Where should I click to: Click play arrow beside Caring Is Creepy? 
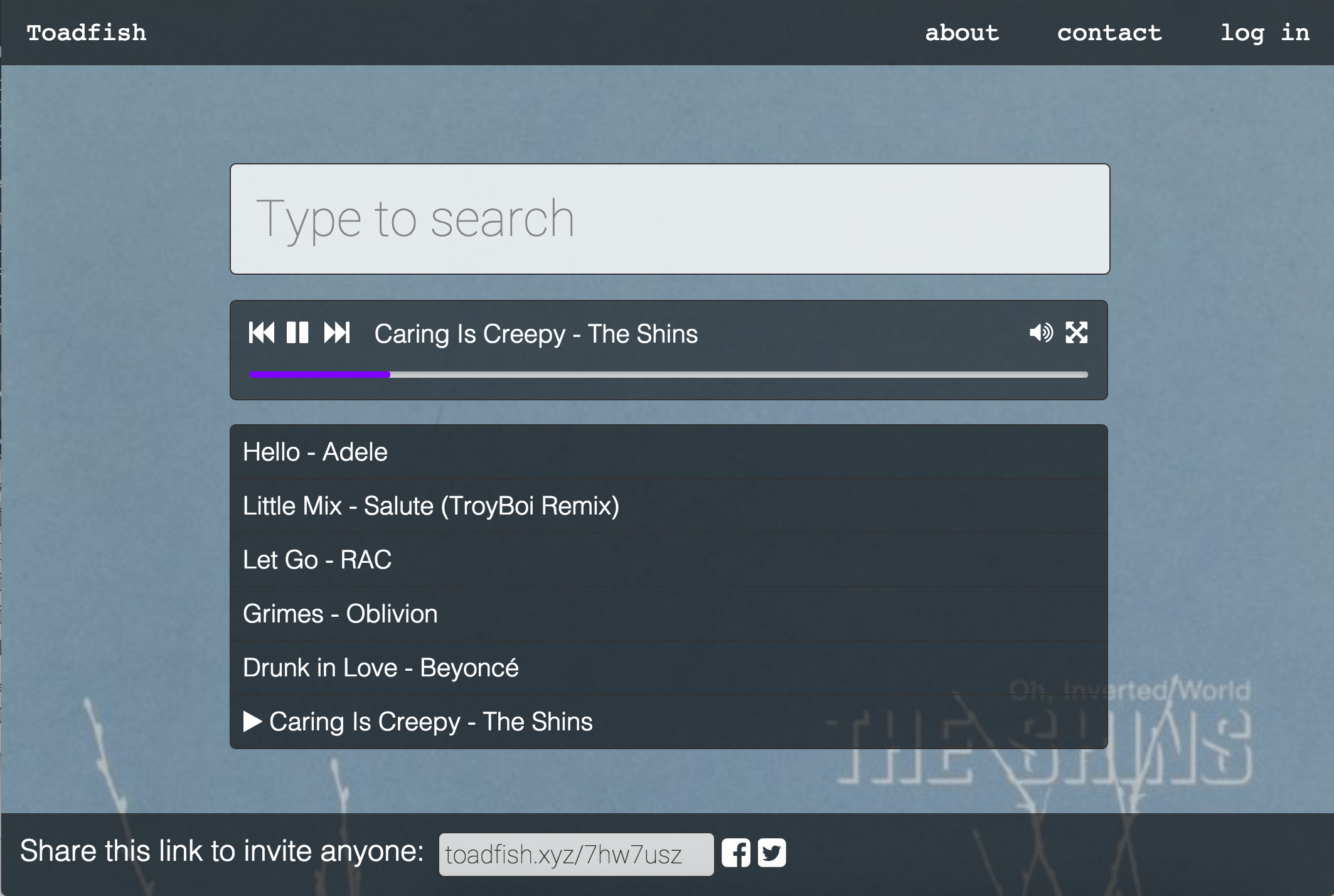click(x=252, y=722)
